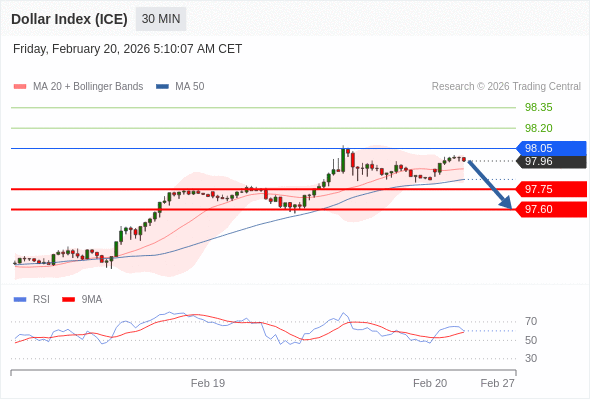Click the Research © 2026 Trading Central credit
Image resolution: width=590 pixels, height=400 pixels.
(x=506, y=87)
